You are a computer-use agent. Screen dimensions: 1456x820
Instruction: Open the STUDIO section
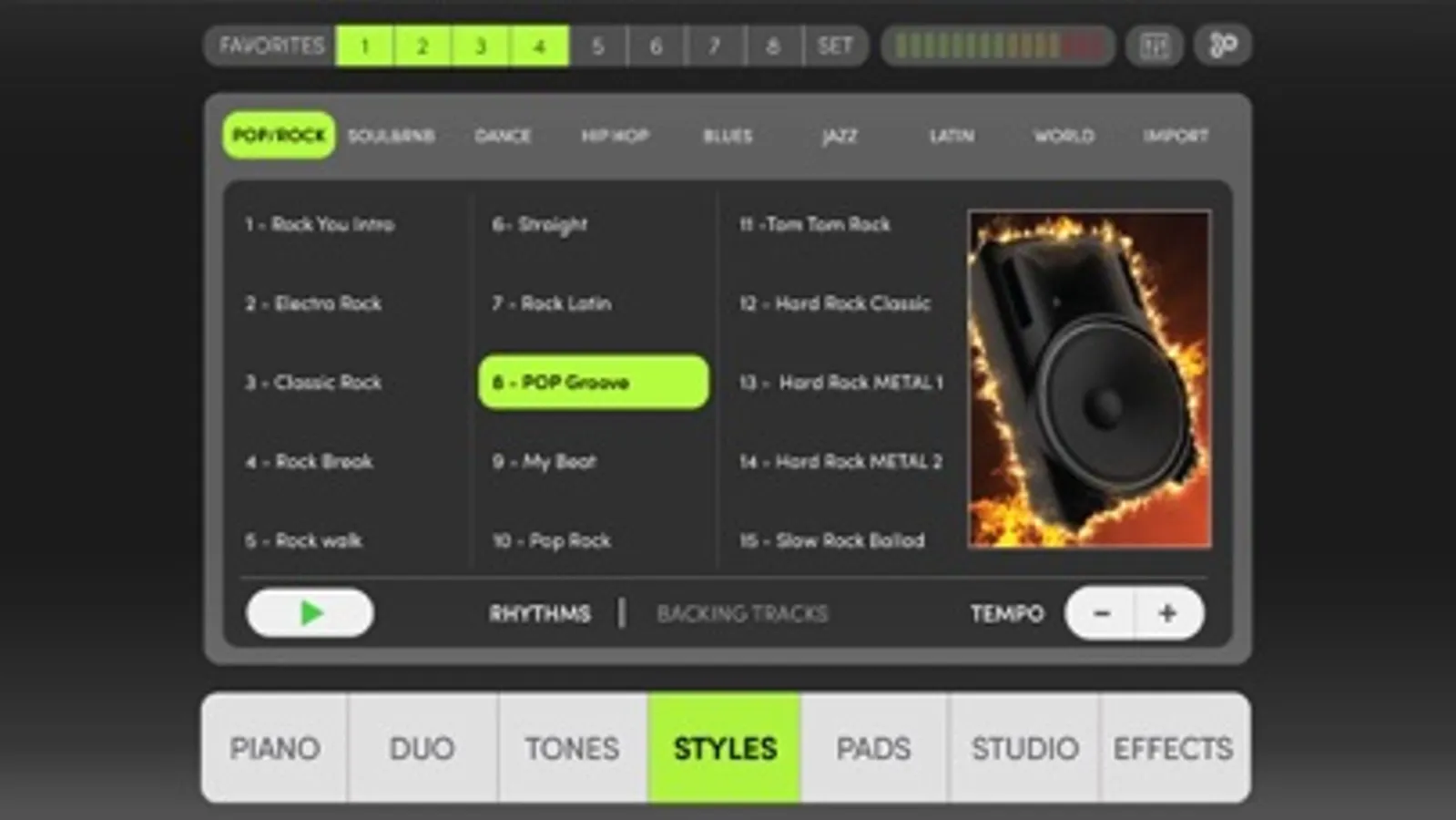(x=1024, y=748)
